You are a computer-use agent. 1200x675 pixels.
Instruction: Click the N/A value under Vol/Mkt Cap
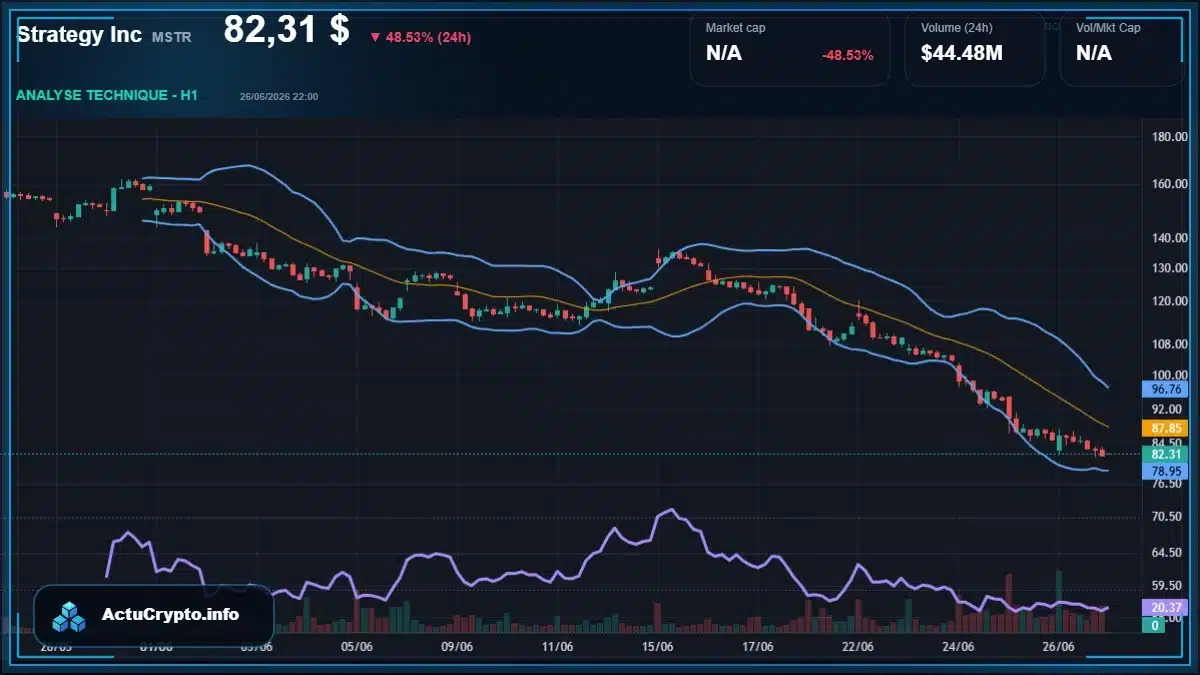(1094, 54)
